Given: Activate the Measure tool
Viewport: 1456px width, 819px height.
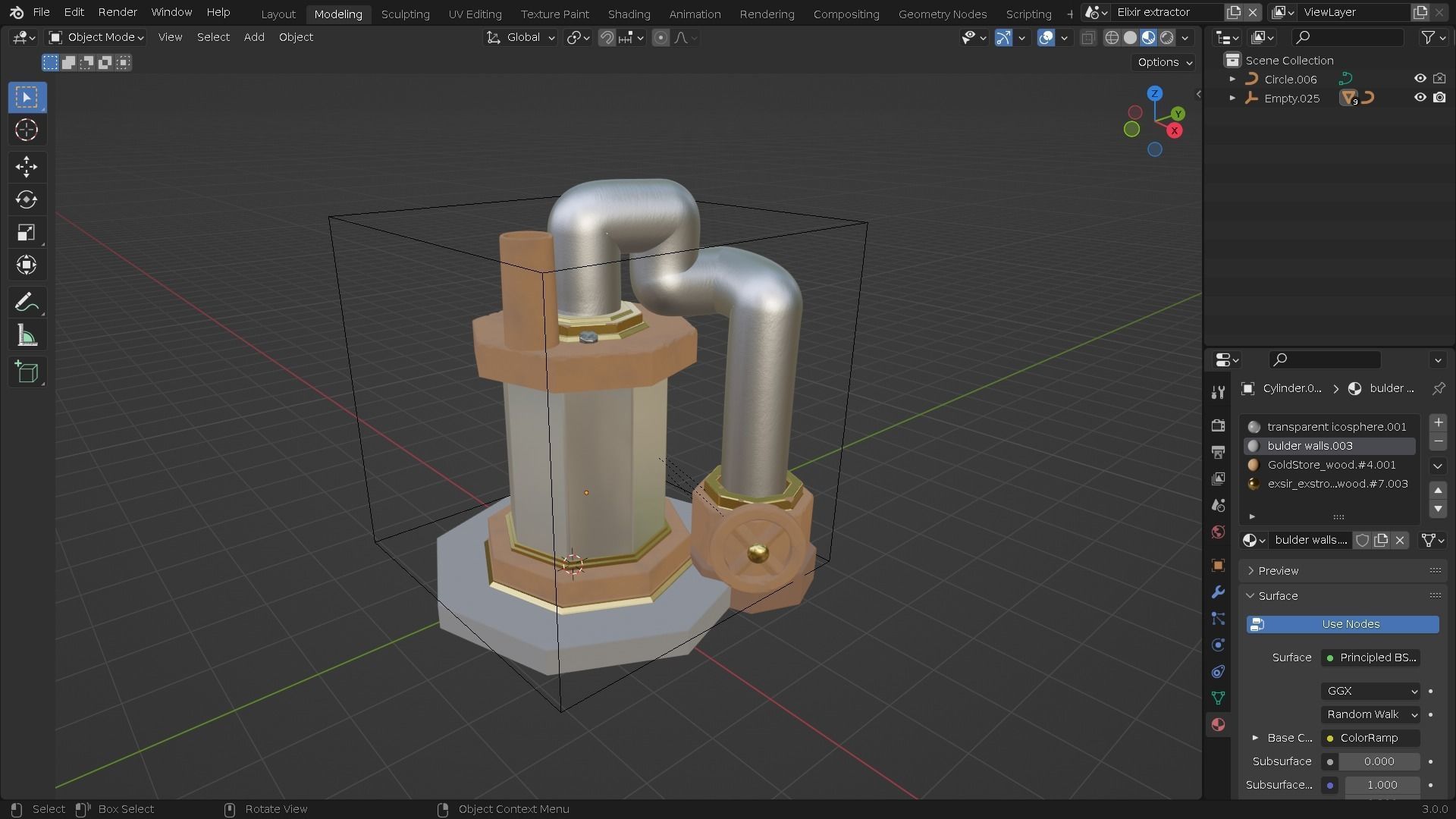Looking at the screenshot, I should click(27, 336).
